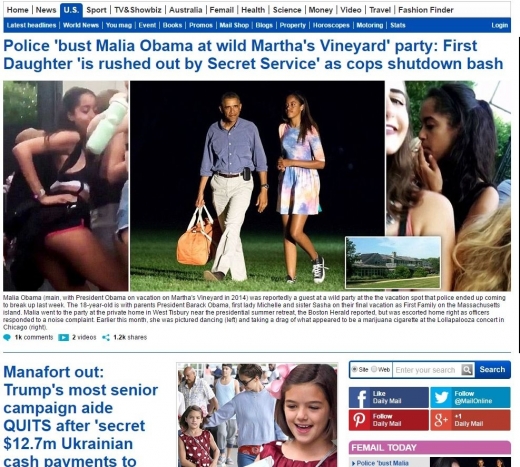Screen dimensions: 520x467
Task: Click the Login link
Action: (x=499, y=25)
